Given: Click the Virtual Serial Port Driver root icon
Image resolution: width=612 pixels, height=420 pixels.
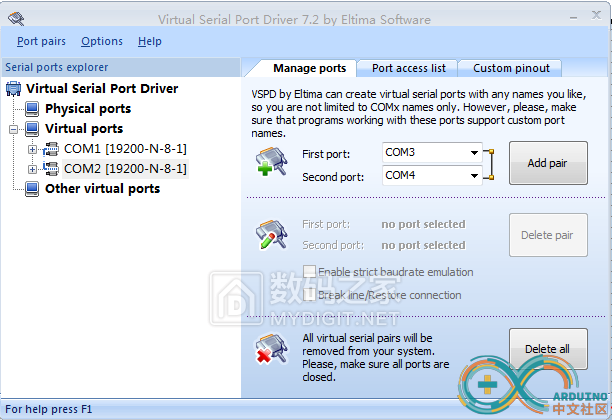Looking at the screenshot, I should point(13,89).
